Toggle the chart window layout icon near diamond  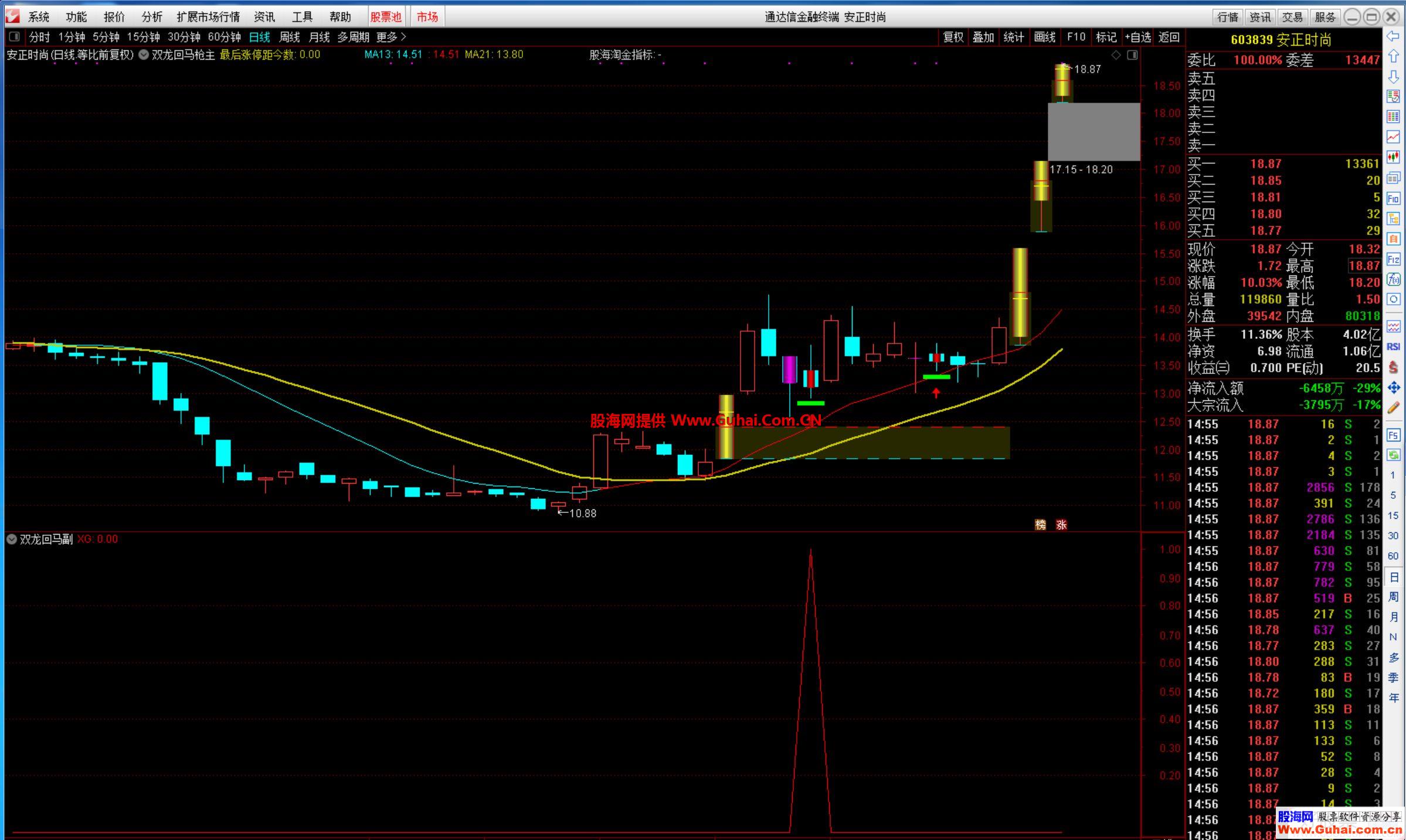coord(1132,55)
